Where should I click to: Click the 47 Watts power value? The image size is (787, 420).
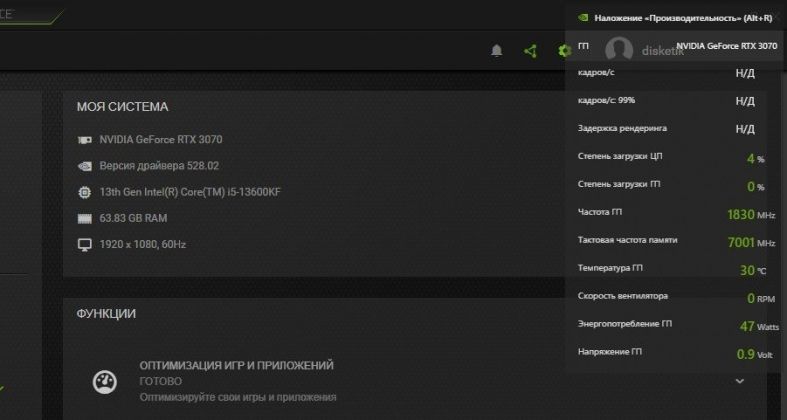[x=759, y=327]
